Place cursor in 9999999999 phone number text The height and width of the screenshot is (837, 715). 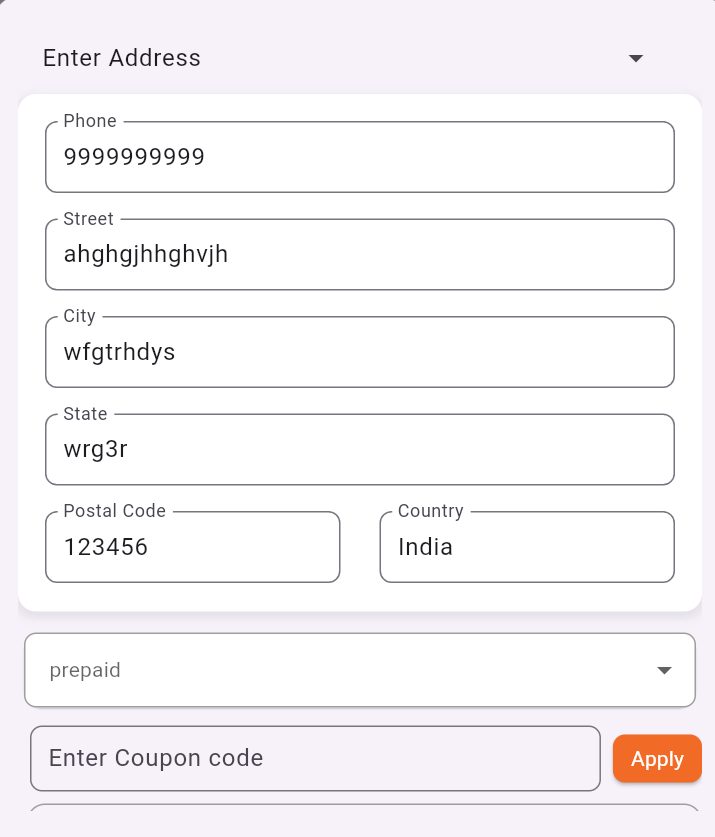[134, 157]
